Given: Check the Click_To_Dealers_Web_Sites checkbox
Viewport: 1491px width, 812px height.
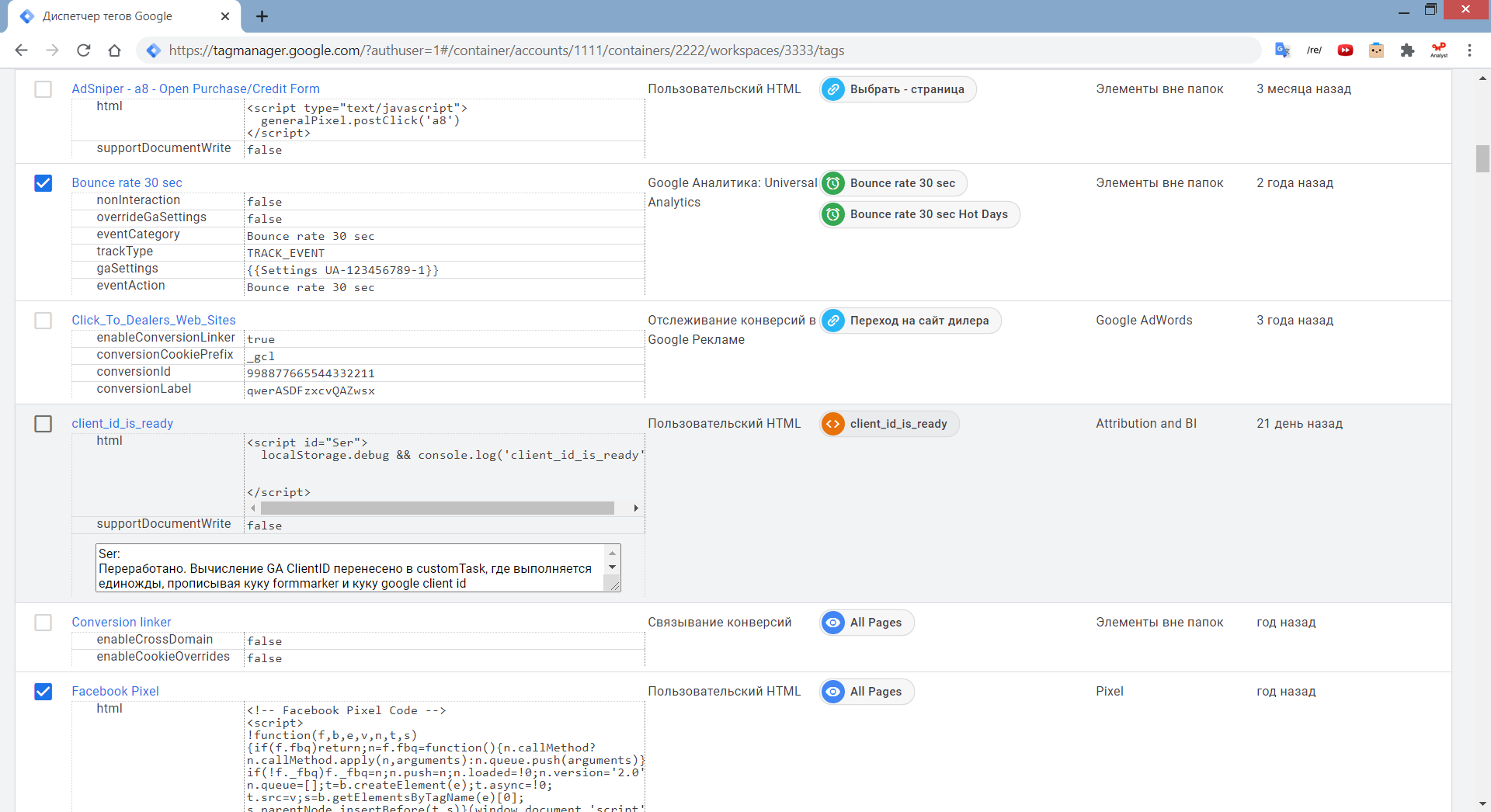Looking at the screenshot, I should [x=43, y=321].
